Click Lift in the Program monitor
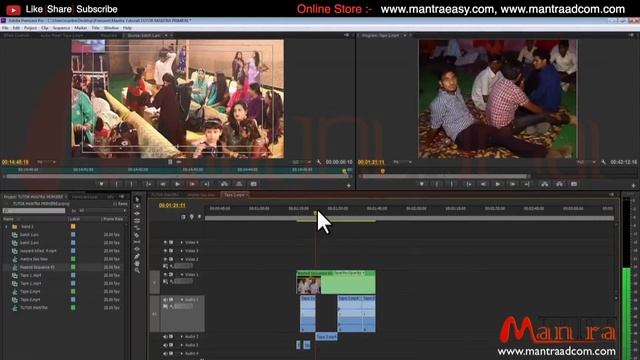 coord(544,184)
